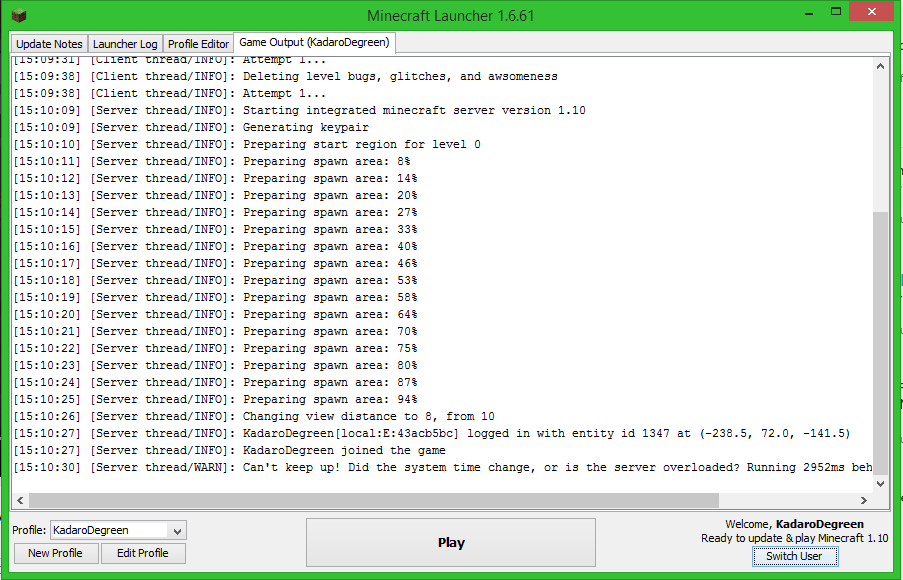Click the log line 'Generating keypair'
903x580 pixels.
click(191, 127)
